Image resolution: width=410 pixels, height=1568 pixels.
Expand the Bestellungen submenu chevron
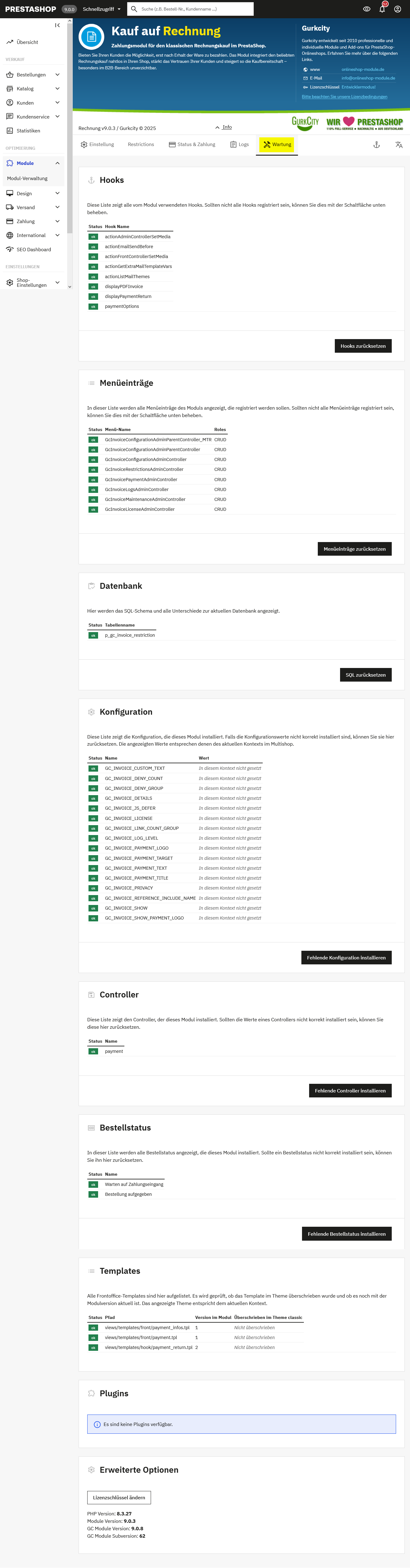click(x=57, y=75)
